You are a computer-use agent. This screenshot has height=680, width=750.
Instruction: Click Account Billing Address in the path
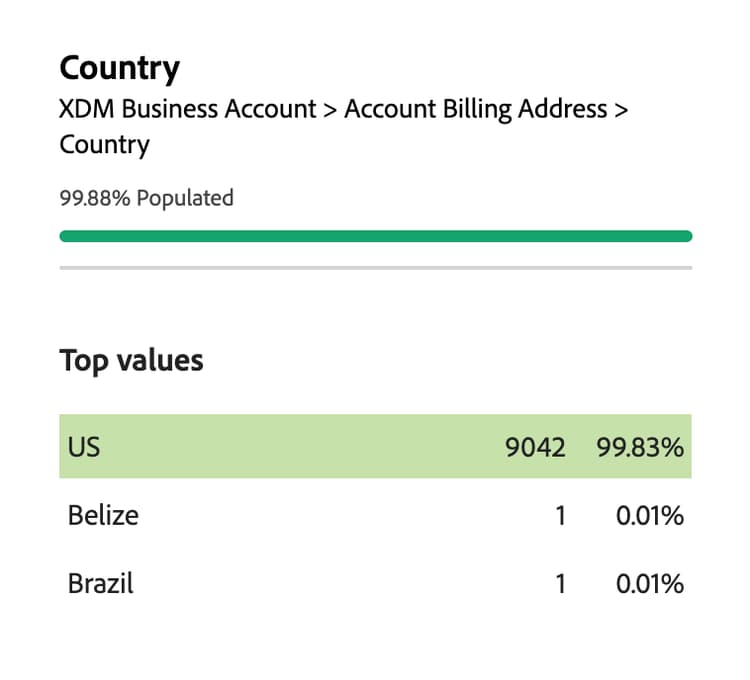[x=475, y=108]
